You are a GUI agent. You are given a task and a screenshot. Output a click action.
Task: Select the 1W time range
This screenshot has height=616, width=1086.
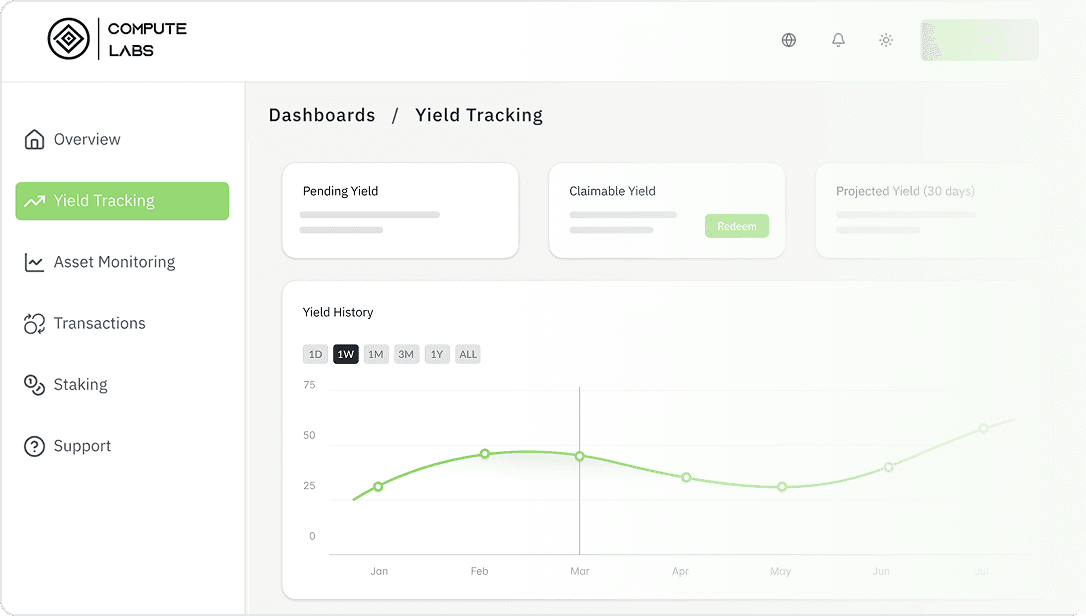pyautogui.click(x=346, y=354)
